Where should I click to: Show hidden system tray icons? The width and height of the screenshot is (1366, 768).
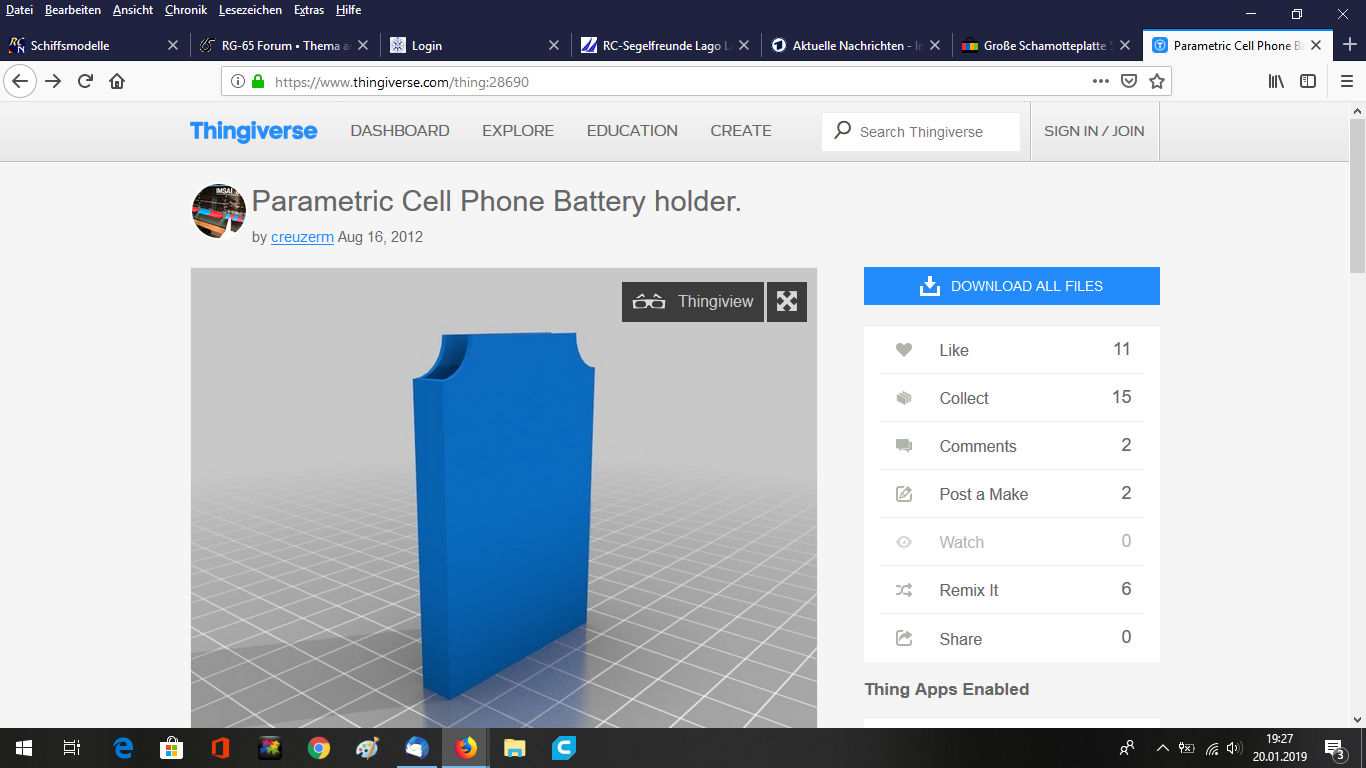pyautogui.click(x=1162, y=748)
